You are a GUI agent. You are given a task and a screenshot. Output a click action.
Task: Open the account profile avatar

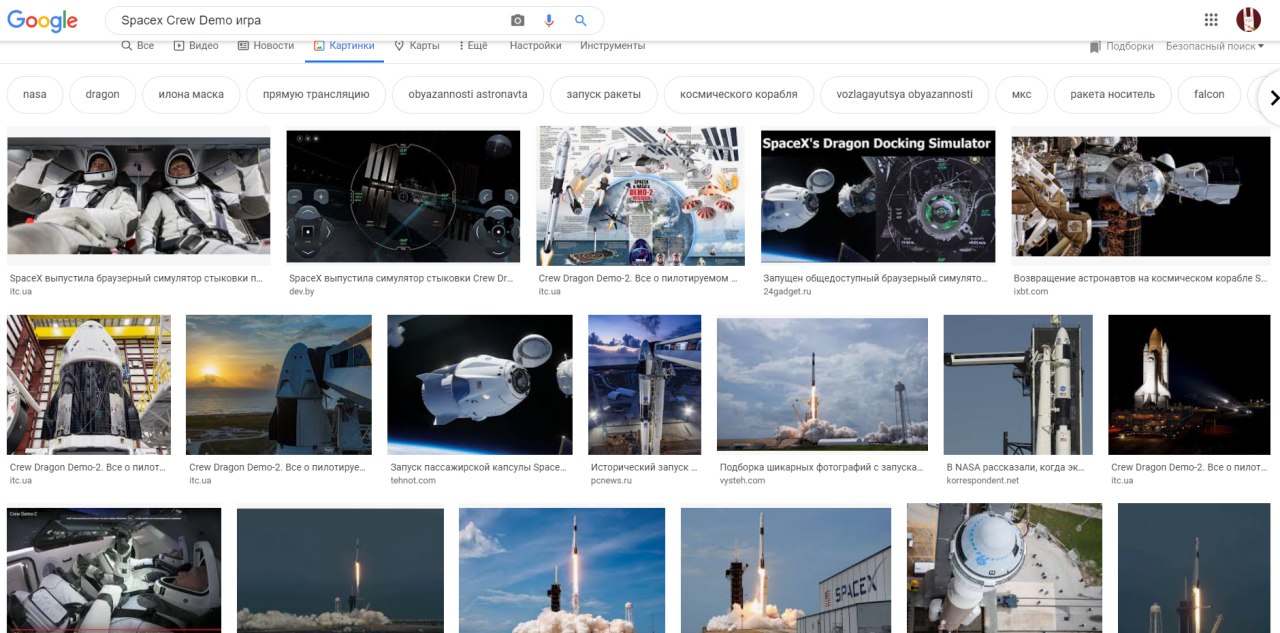1248,20
